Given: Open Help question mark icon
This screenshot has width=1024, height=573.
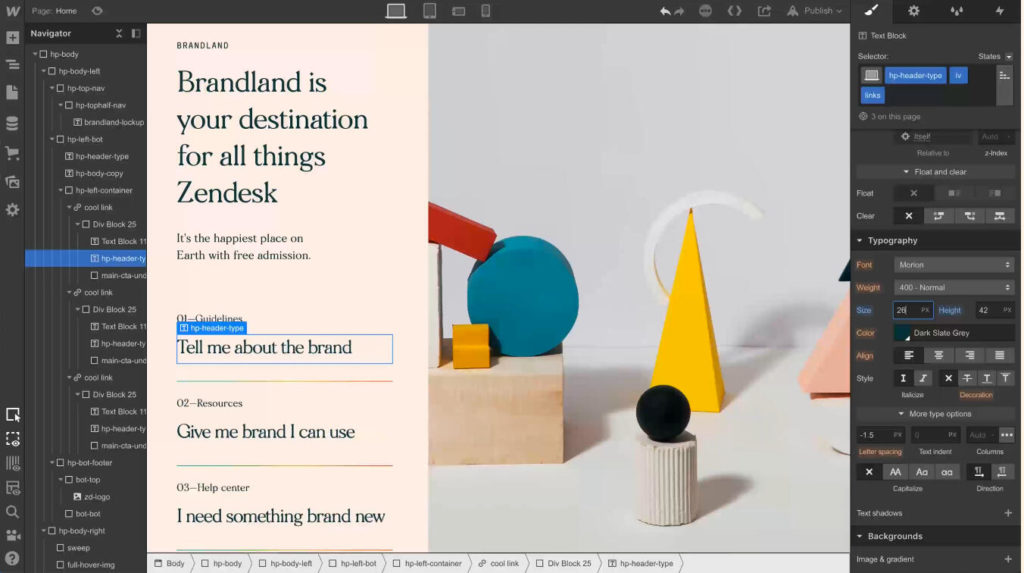Looking at the screenshot, I should (12, 559).
